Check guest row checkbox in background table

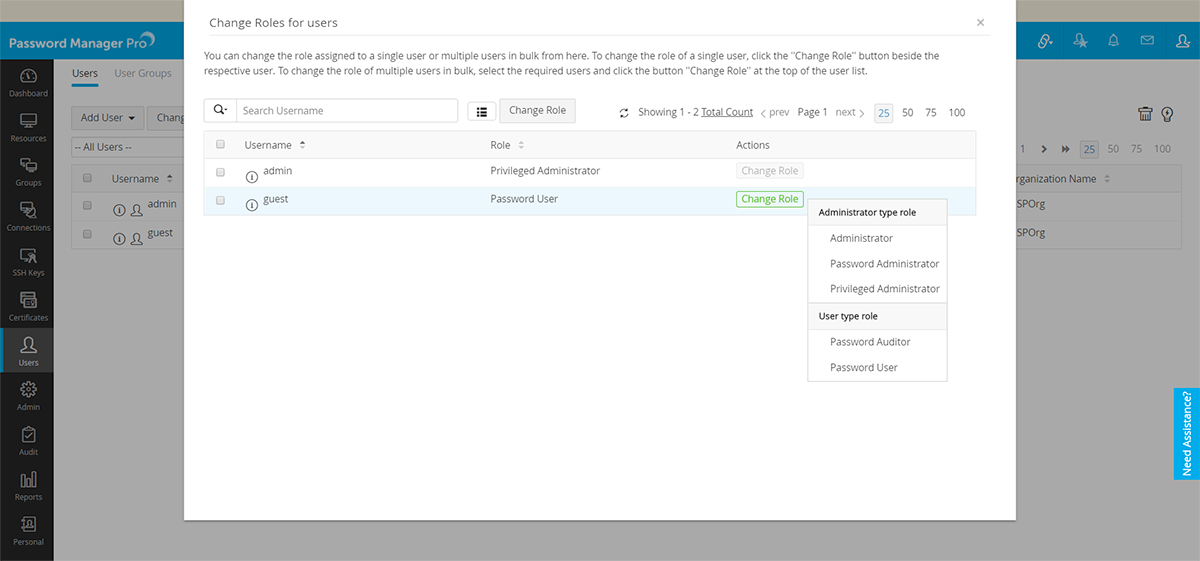[x=87, y=234]
